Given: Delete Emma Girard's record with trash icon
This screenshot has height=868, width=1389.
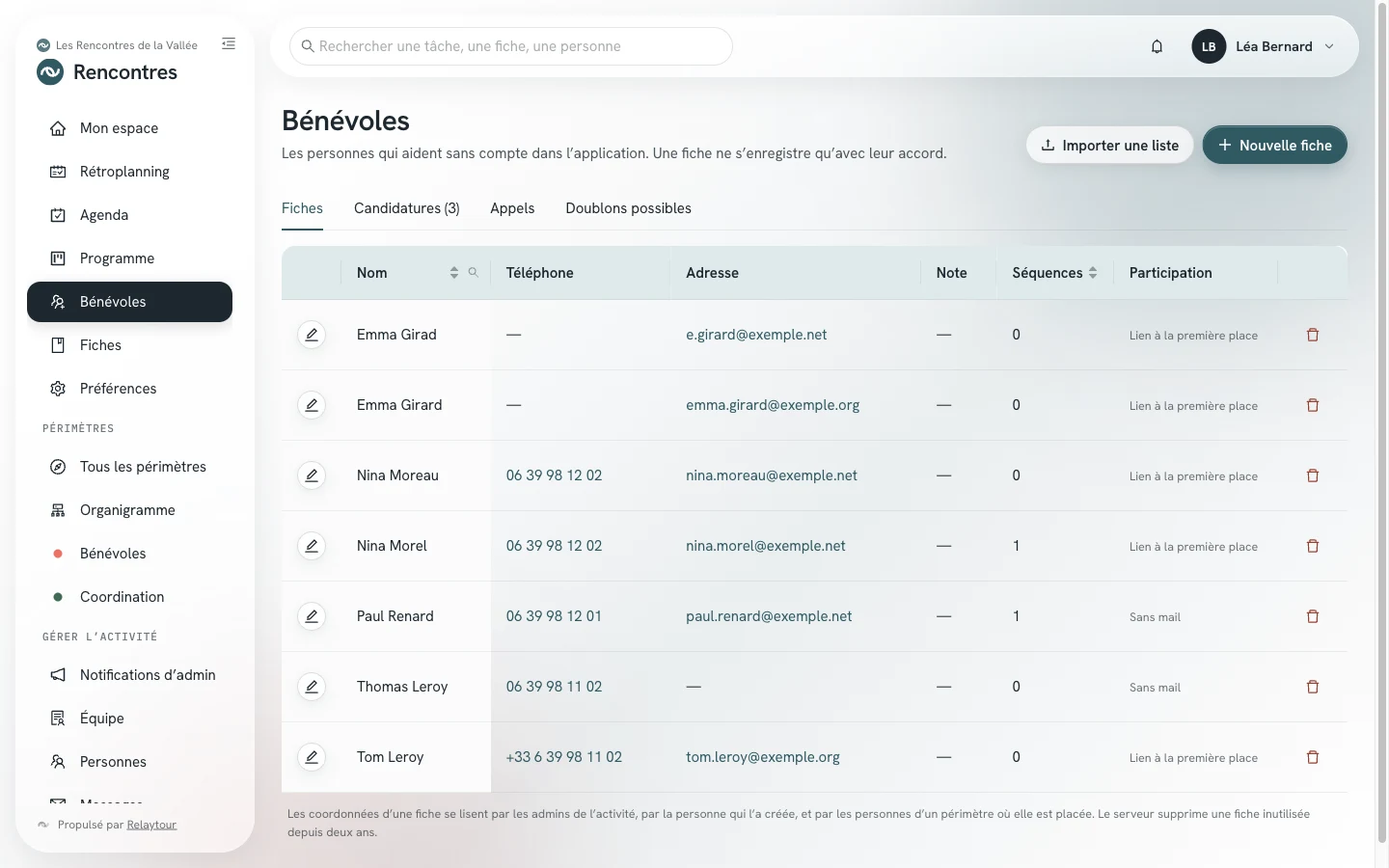Looking at the screenshot, I should (1313, 405).
